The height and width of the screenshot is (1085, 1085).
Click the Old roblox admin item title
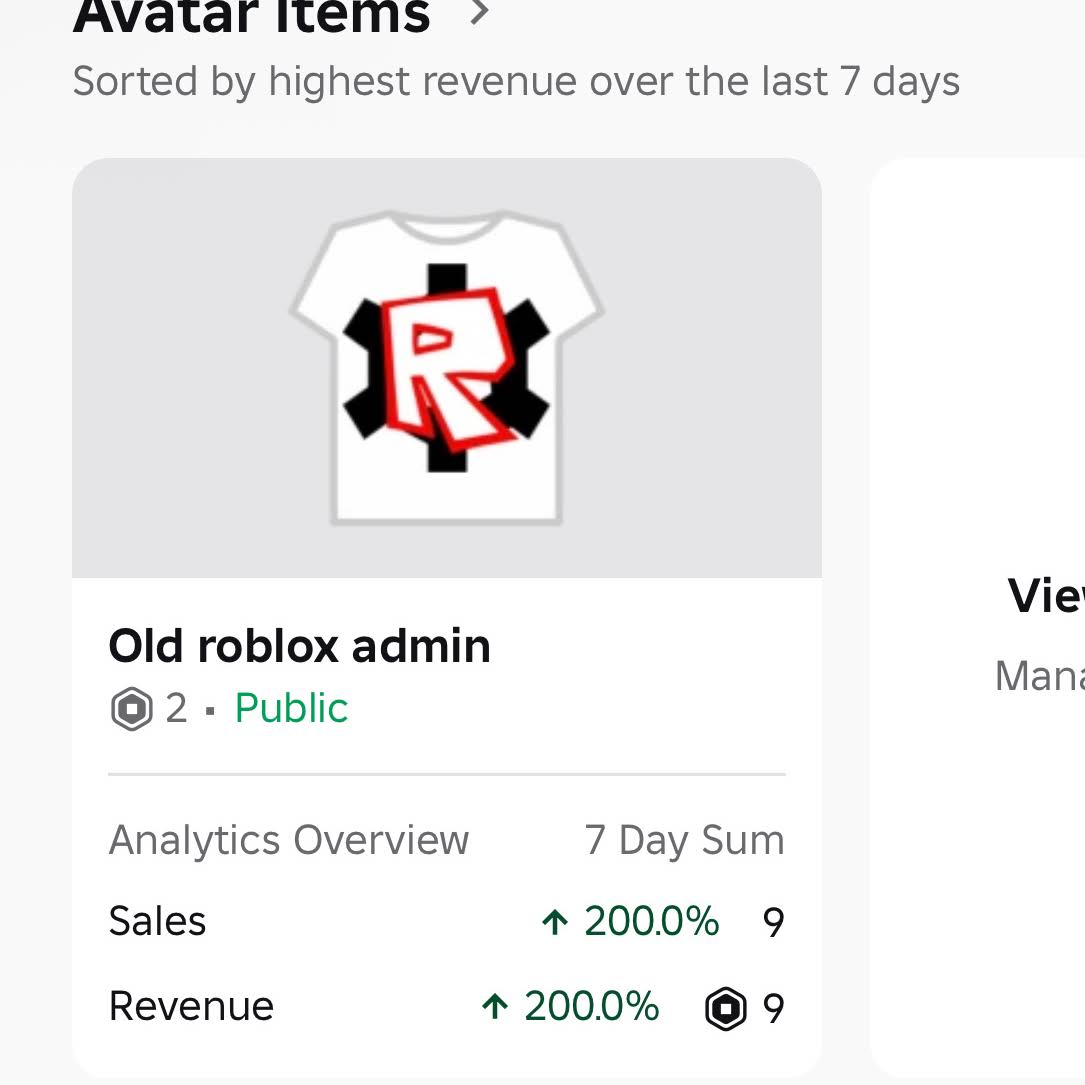(x=300, y=646)
